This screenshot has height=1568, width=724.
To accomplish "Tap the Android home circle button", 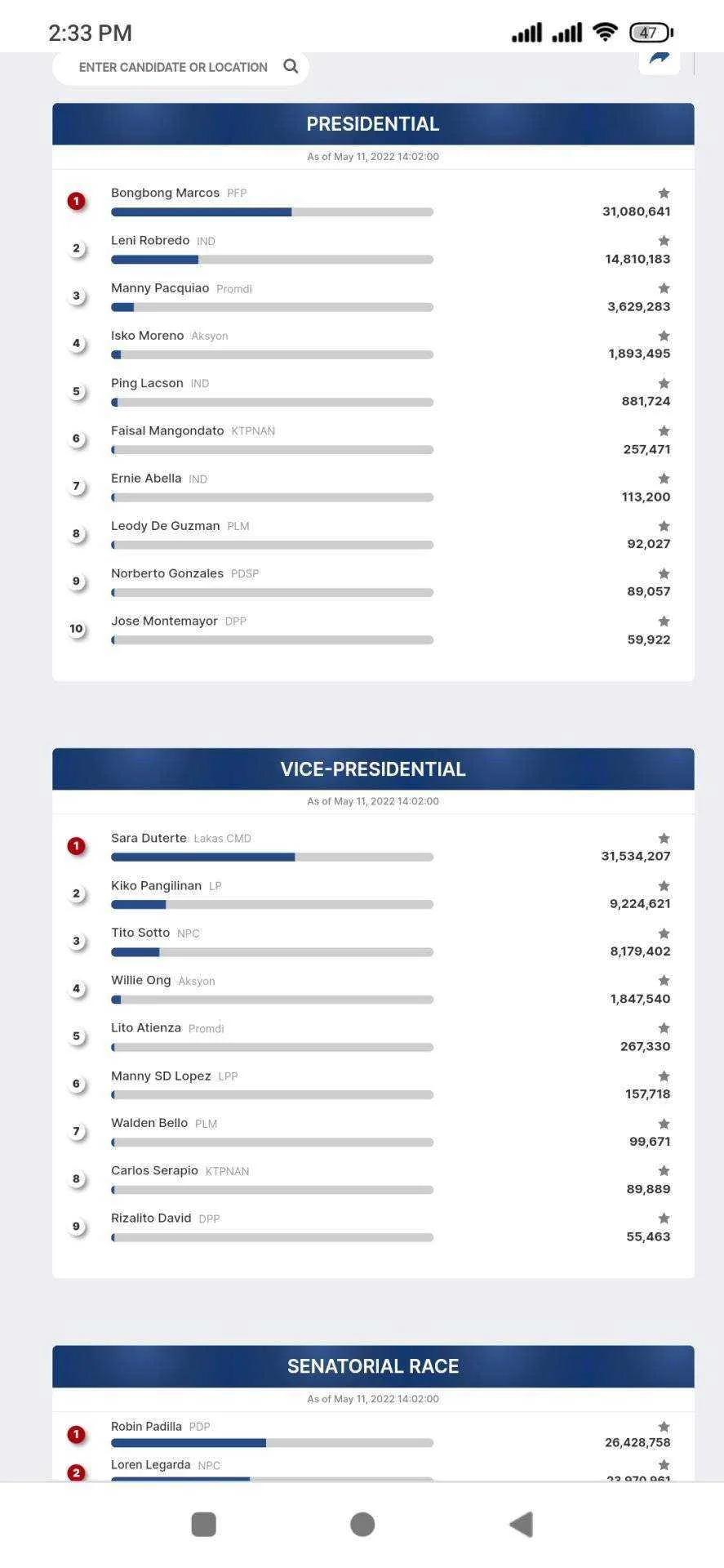I will click(362, 1524).
